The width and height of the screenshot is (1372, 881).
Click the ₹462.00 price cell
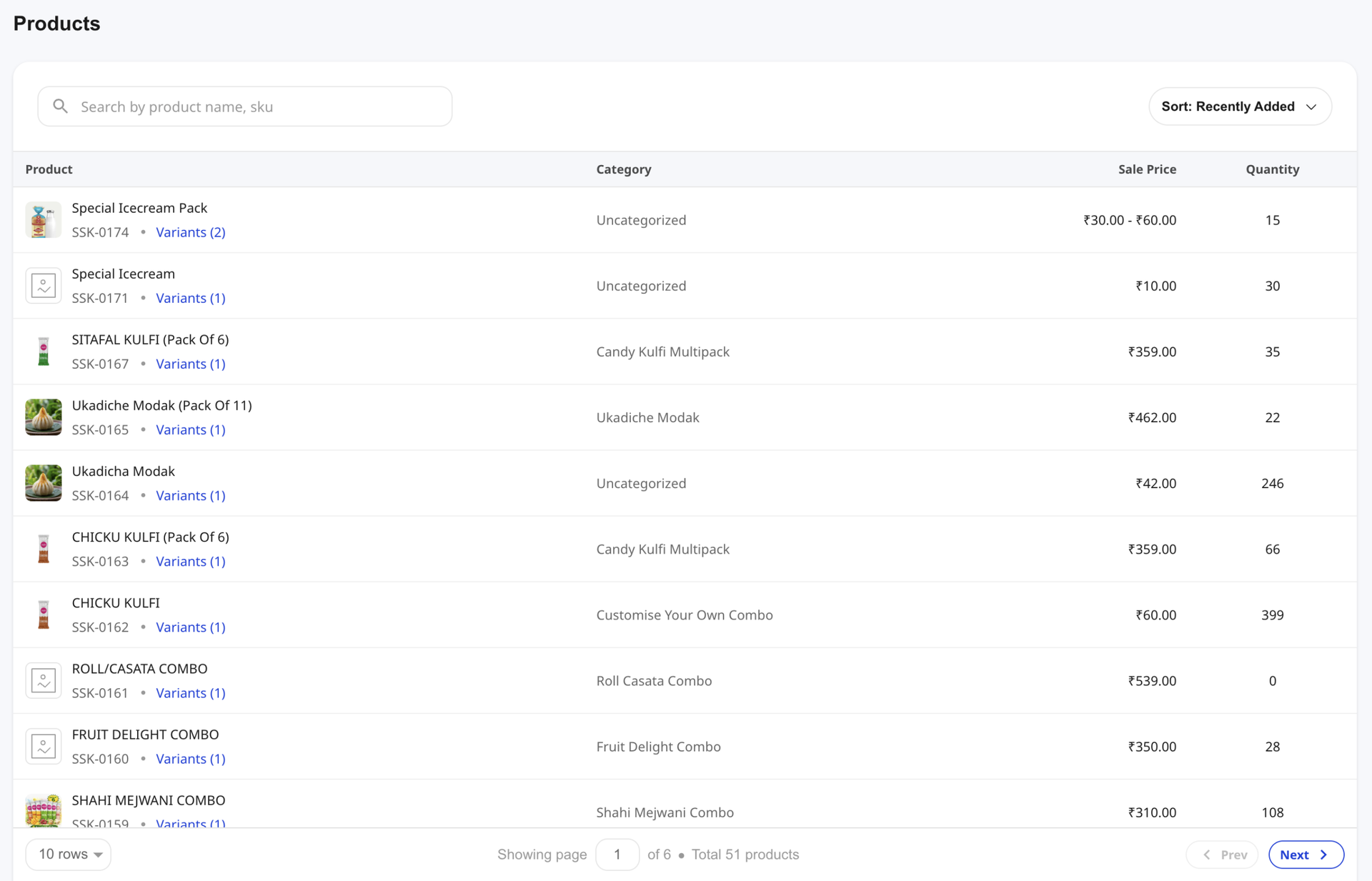[1152, 417]
